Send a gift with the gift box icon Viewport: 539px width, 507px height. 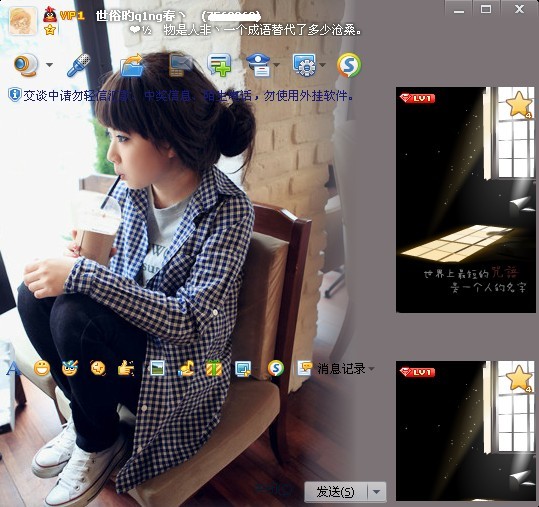pyautogui.click(x=213, y=368)
